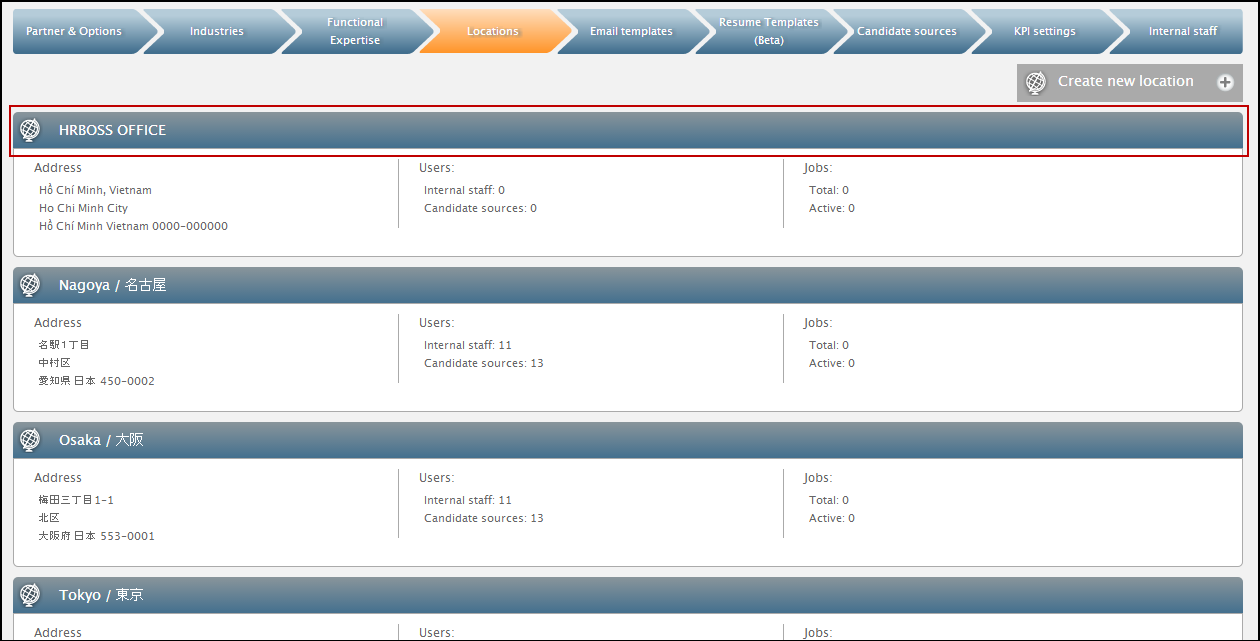
Task: Open the Functional Expertise tab
Action: click(x=355, y=31)
